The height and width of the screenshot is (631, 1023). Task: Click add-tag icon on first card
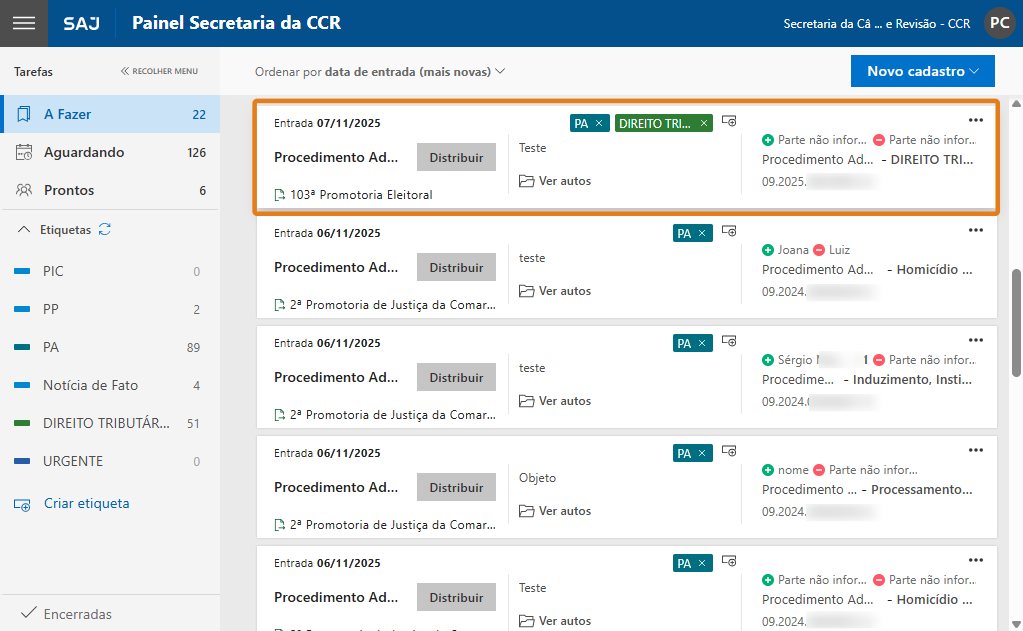pyautogui.click(x=729, y=121)
